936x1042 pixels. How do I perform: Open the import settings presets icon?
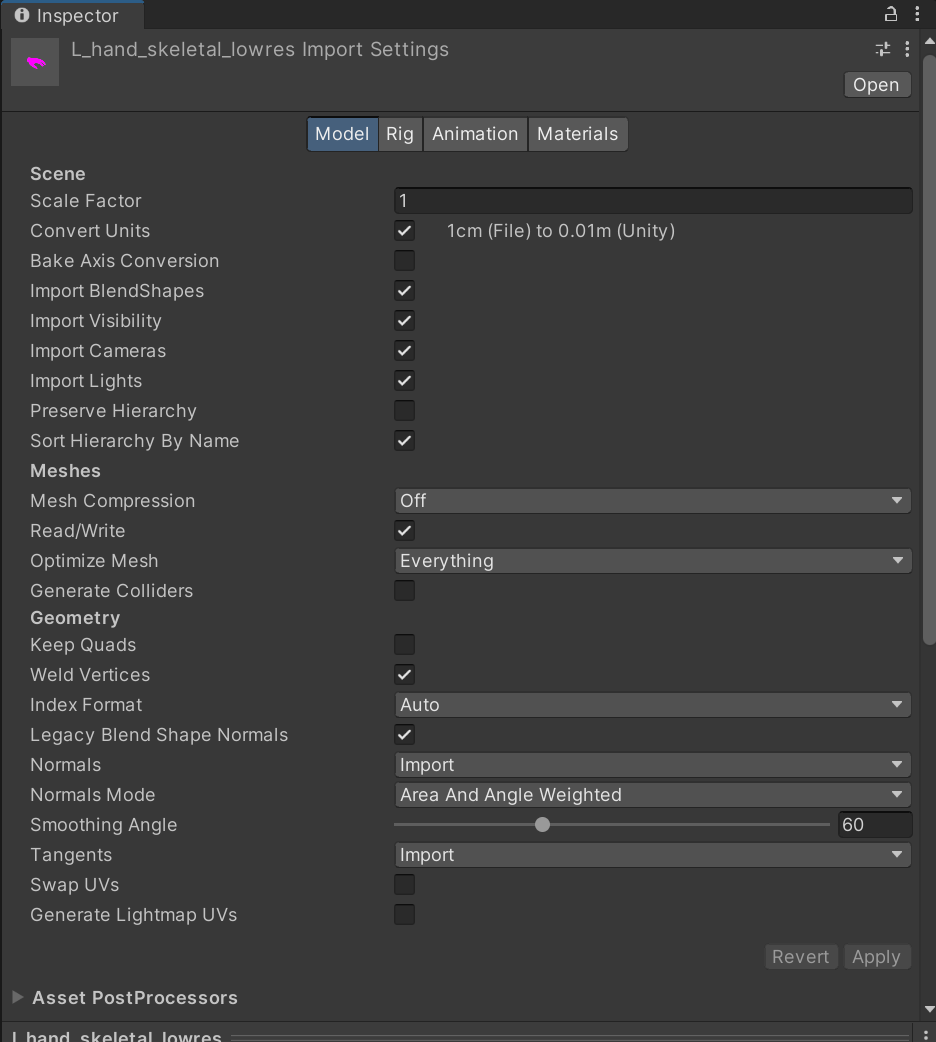point(883,49)
